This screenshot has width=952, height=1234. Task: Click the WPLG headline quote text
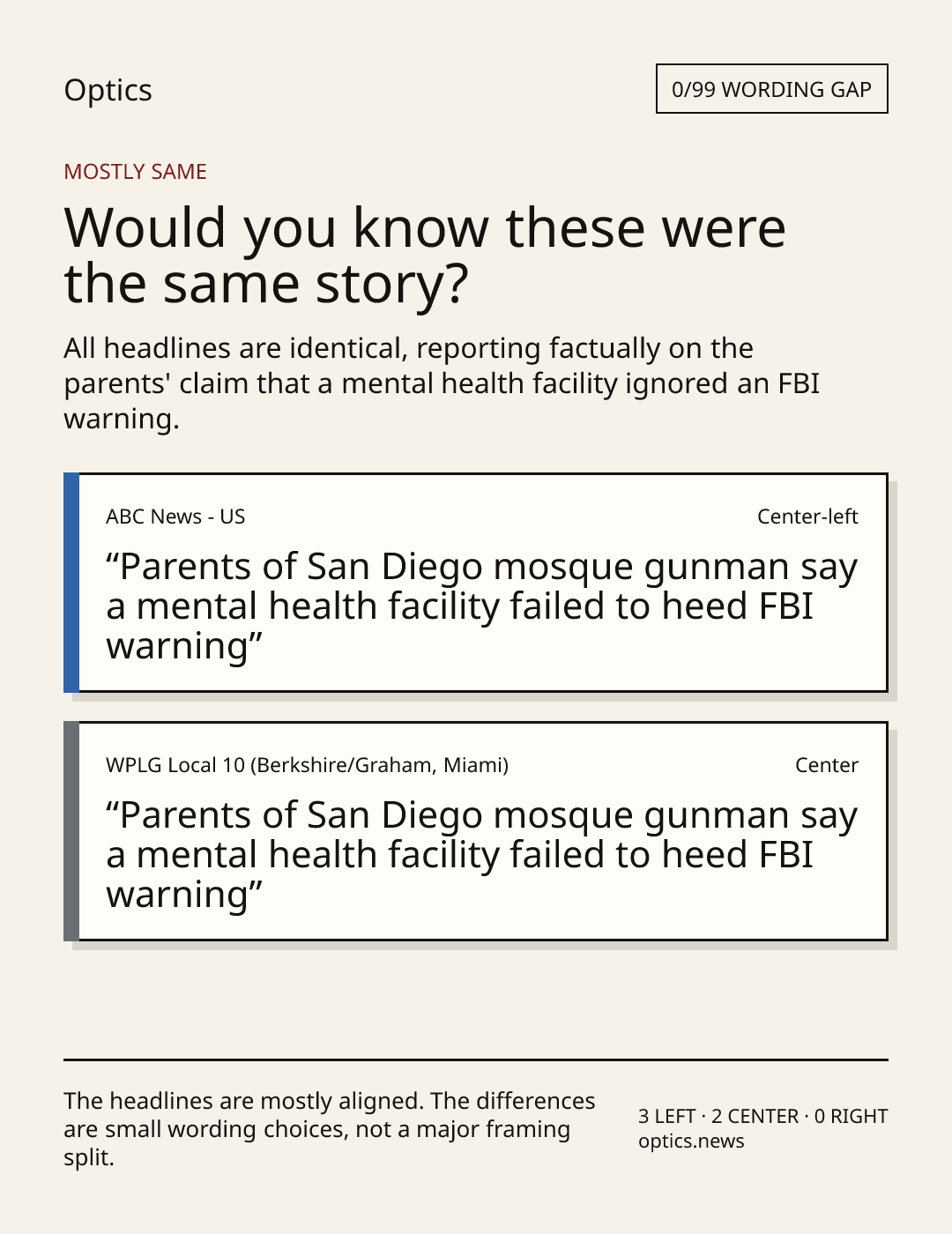[481, 855]
